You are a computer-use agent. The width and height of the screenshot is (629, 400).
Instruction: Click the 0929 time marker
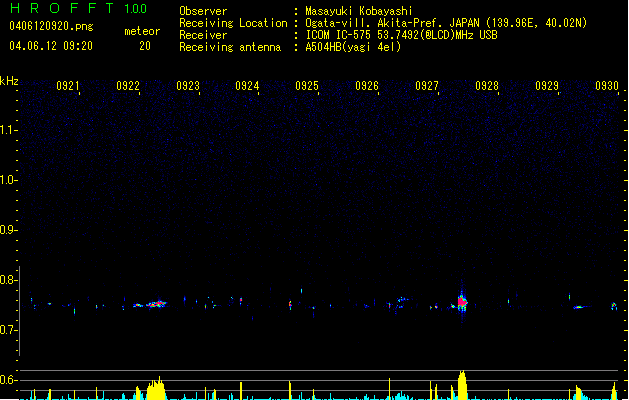point(547,86)
